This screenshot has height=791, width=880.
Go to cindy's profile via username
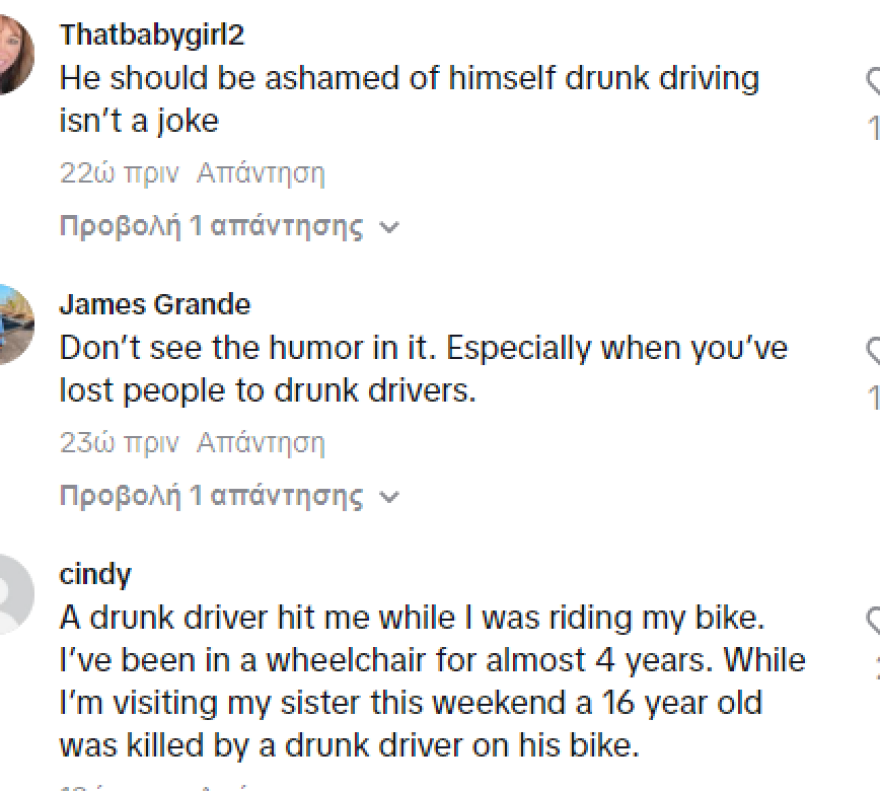coord(95,575)
